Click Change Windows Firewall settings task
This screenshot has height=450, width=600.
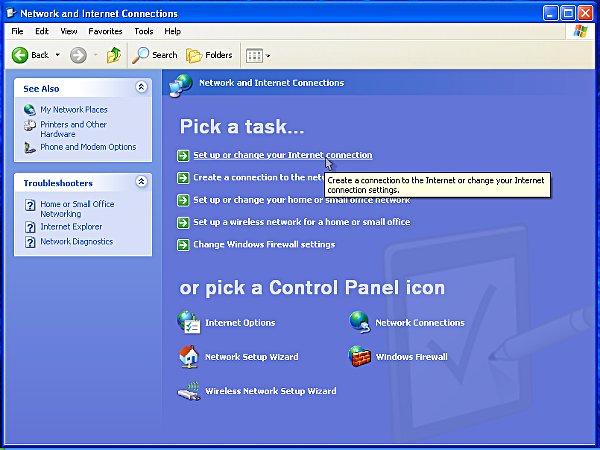[x=264, y=244]
